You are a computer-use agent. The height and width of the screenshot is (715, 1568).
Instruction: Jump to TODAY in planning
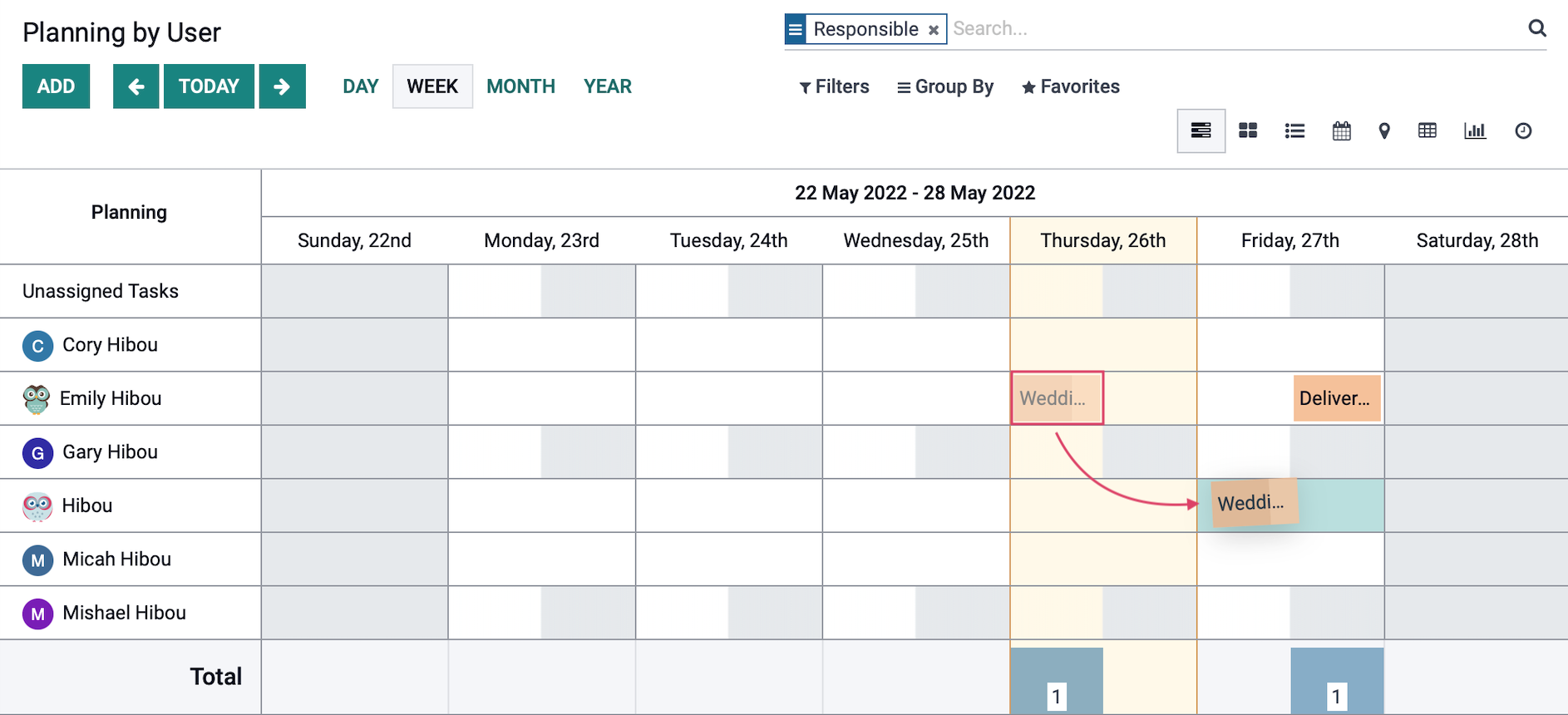209,86
